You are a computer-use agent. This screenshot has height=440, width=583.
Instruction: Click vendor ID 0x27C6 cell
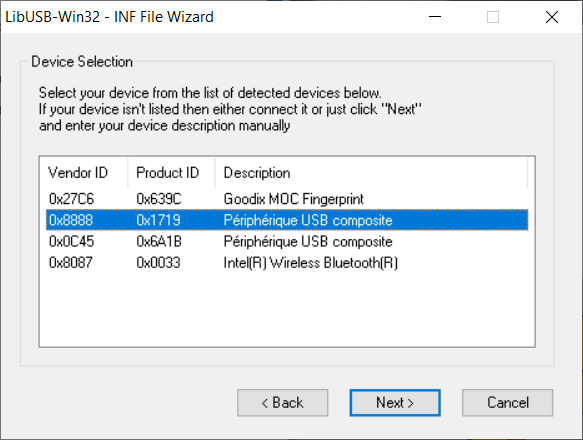tap(71, 199)
